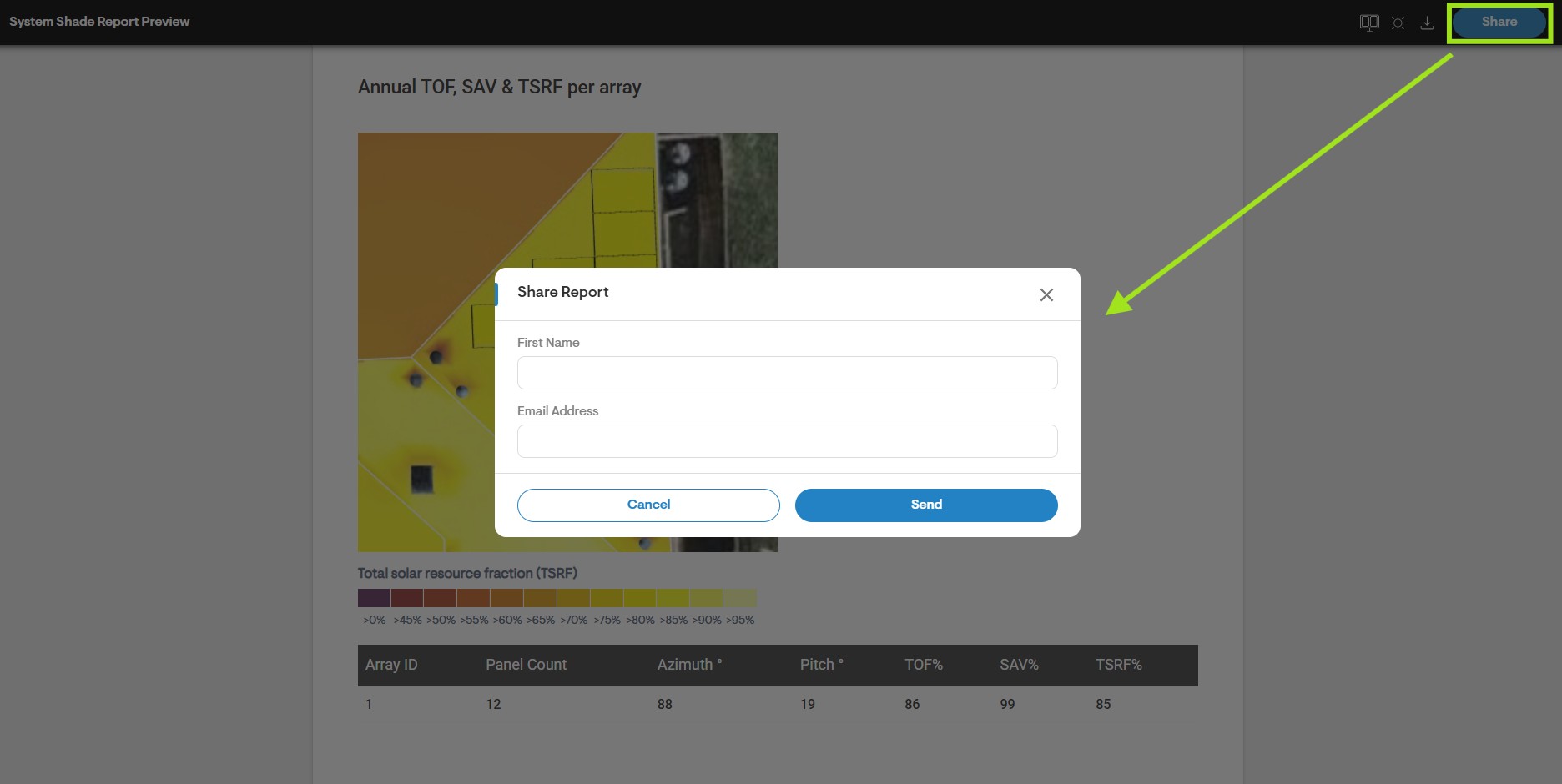Click the First Name field label
1562x784 pixels.
pos(548,343)
